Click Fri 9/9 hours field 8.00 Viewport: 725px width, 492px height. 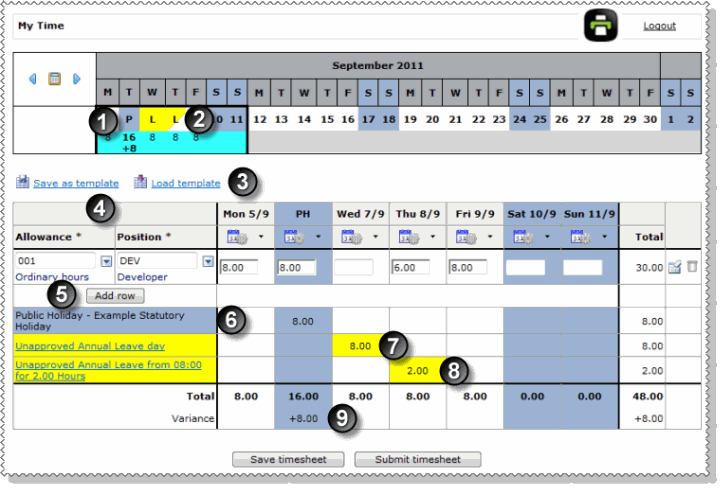pos(468,268)
